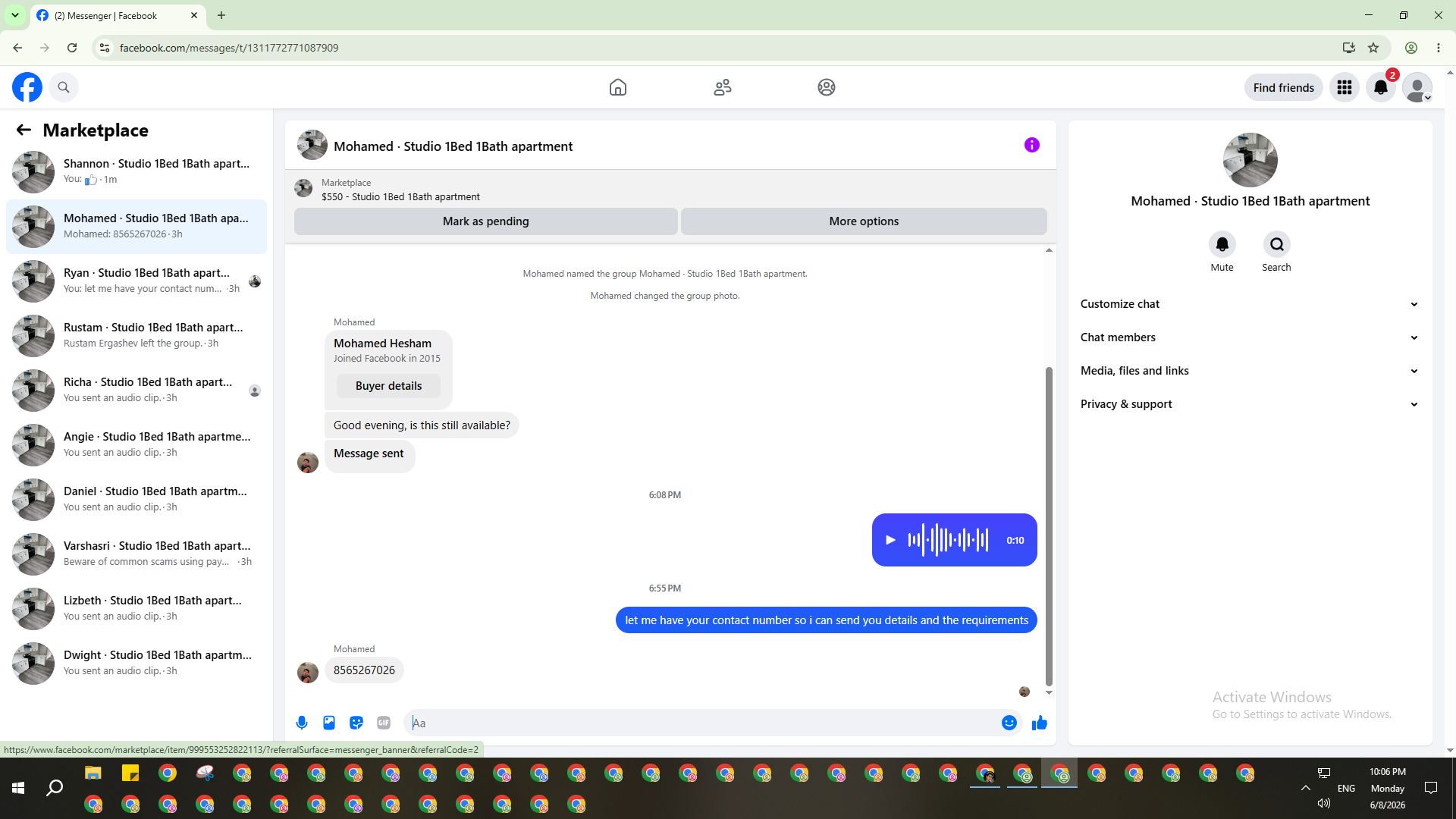Open the $550 Studio 1Bed 1Bath listing link
1456x819 pixels.
[x=400, y=196]
